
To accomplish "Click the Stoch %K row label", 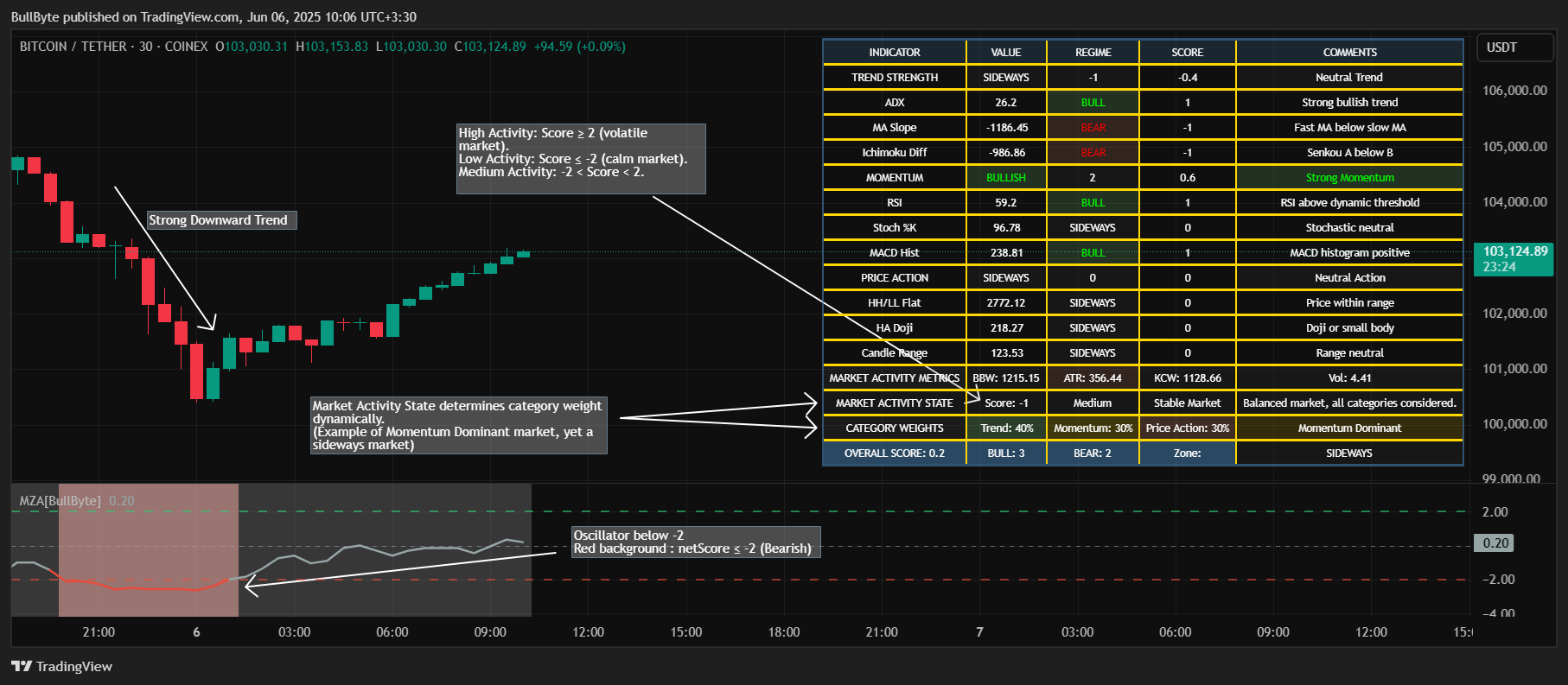I will 895,227.
